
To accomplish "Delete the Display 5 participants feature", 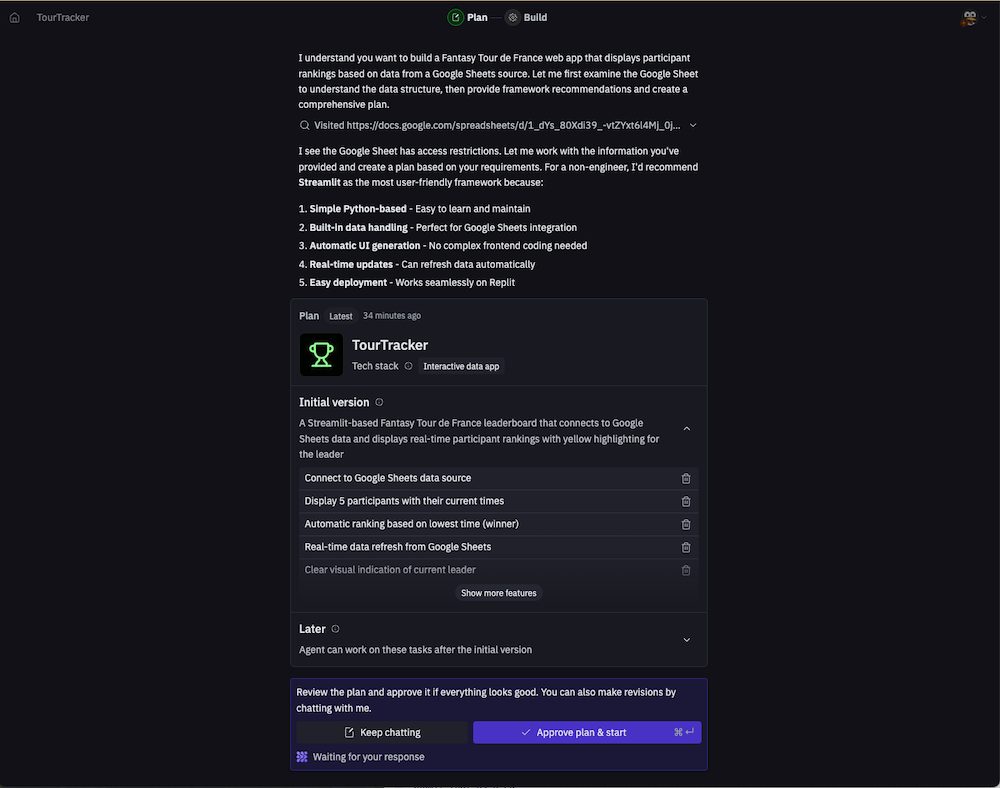I will pos(686,501).
